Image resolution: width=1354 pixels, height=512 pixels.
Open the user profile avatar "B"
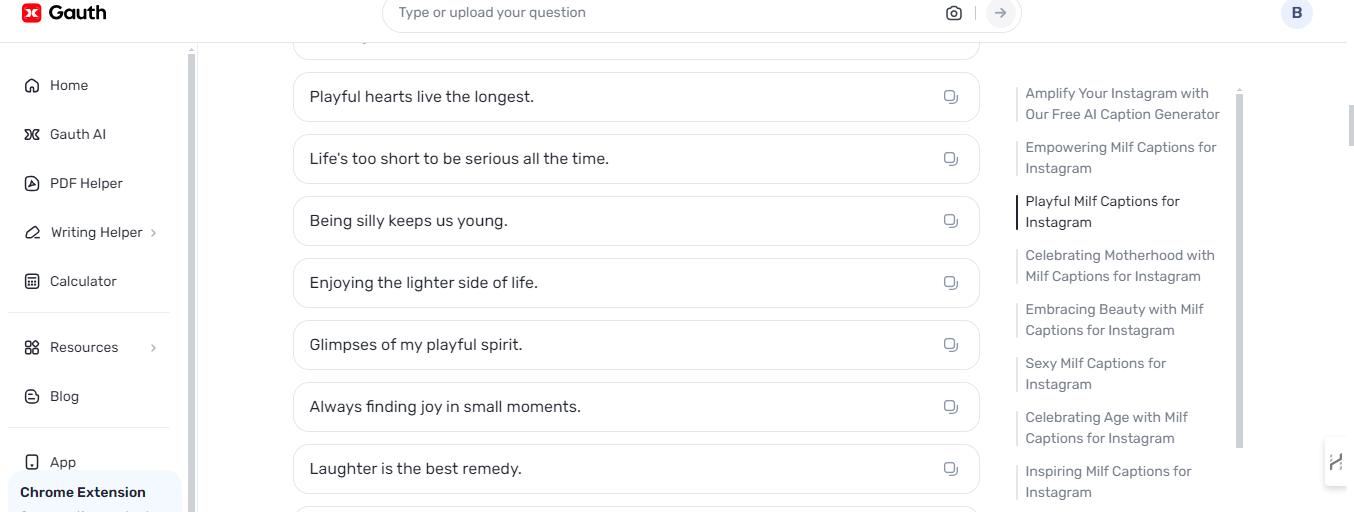click(1296, 13)
